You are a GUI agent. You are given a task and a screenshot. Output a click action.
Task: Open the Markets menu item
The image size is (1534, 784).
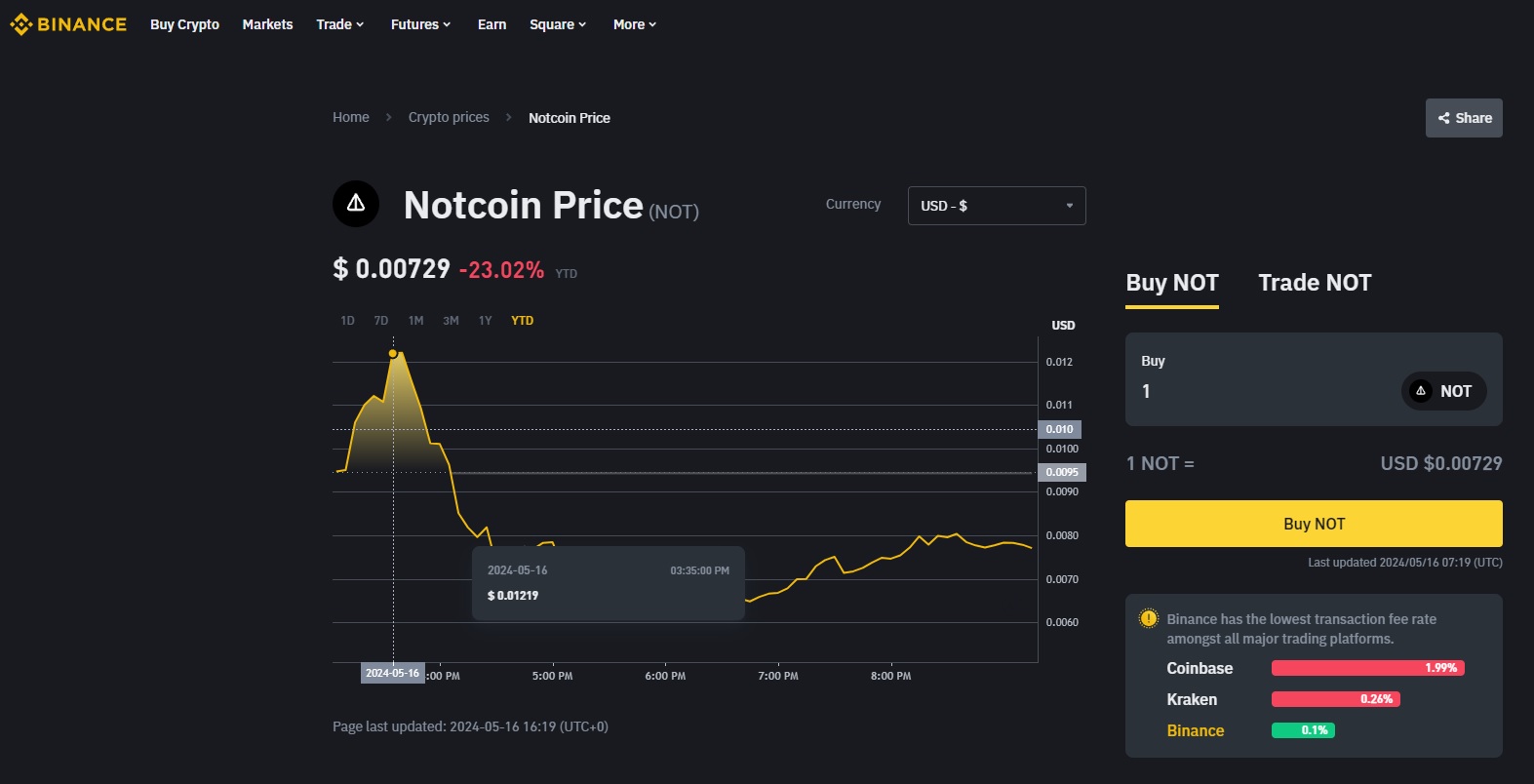[x=267, y=24]
